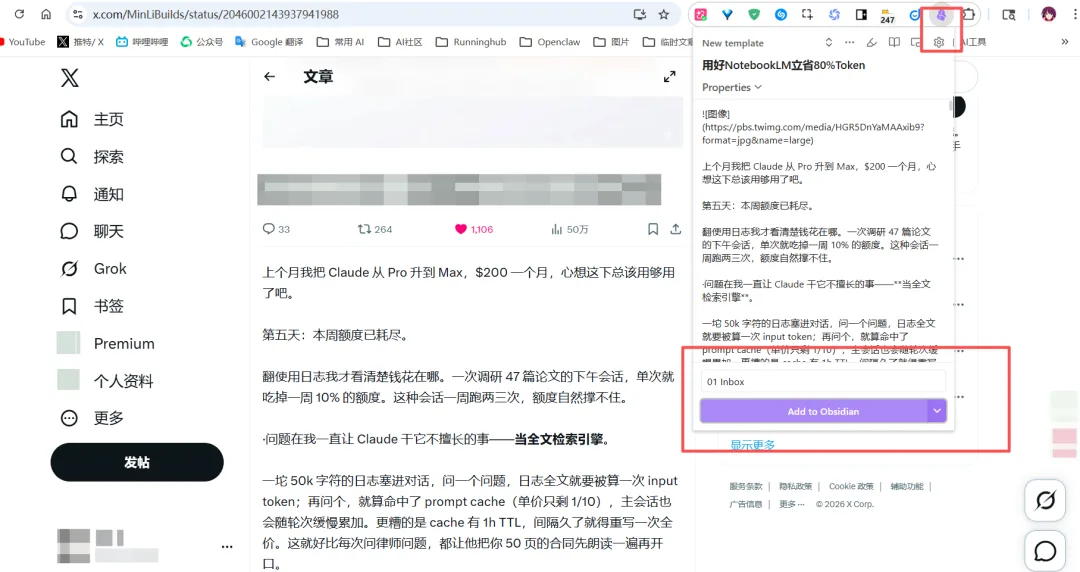The height and width of the screenshot is (572, 1080).
Task: Click the Add to Obsidian button
Action: coord(814,411)
